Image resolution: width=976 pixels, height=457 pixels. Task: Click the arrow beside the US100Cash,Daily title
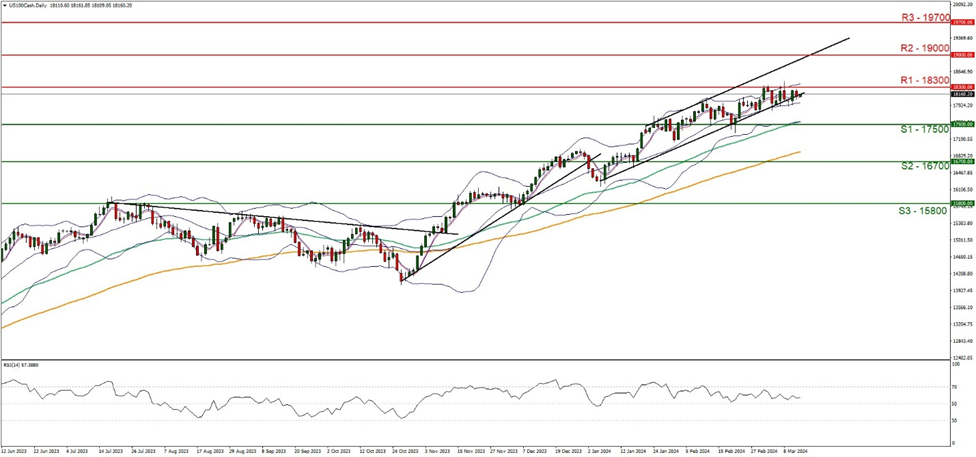(4, 5)
